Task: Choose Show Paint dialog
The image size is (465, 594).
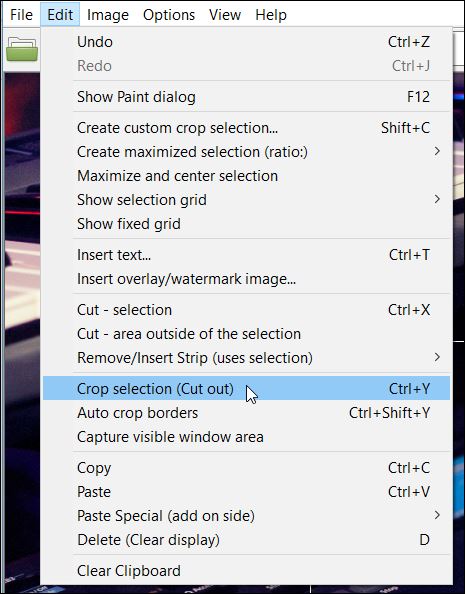Action: (246, 97)
